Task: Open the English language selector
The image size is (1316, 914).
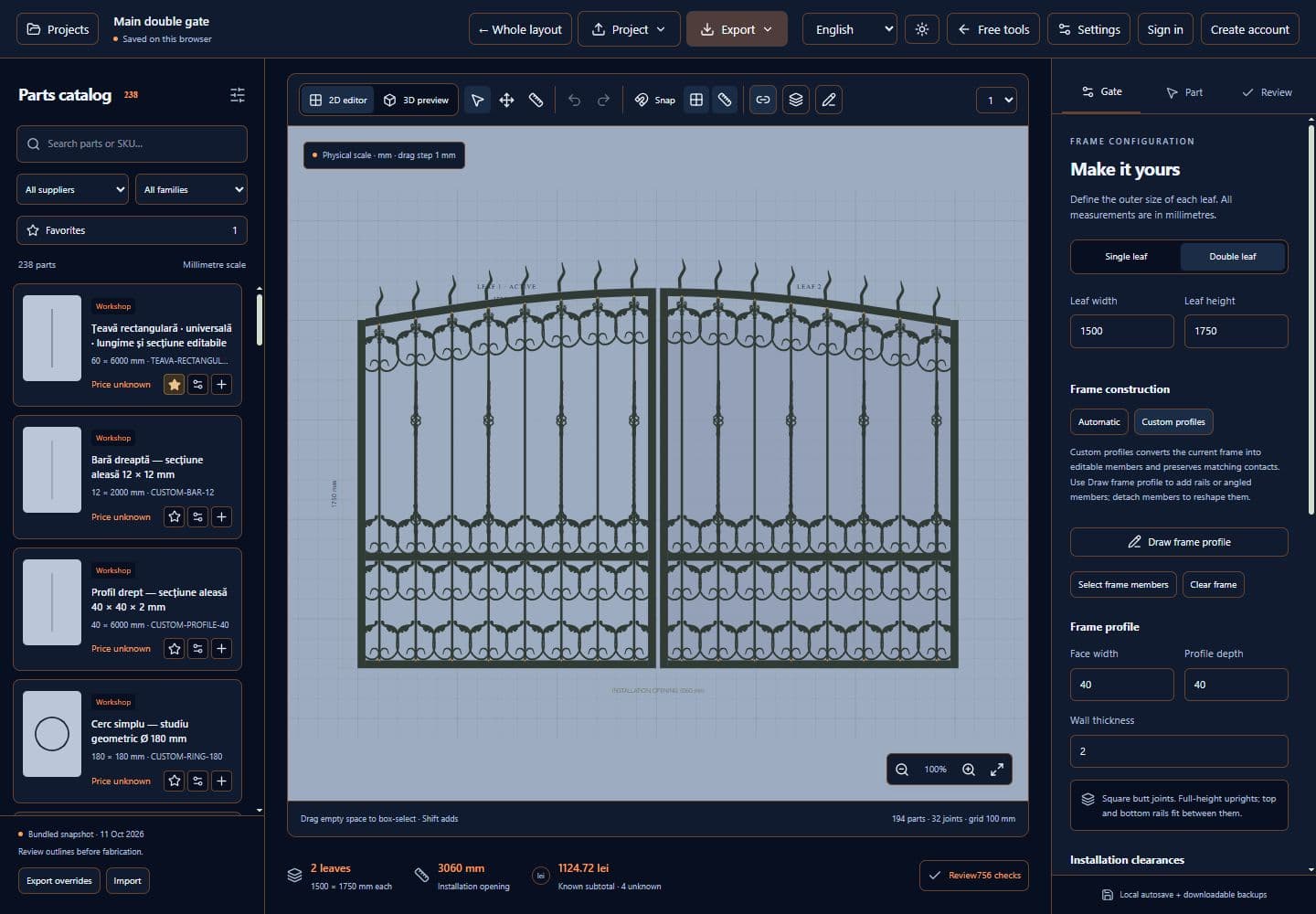Action: point(850,29)
